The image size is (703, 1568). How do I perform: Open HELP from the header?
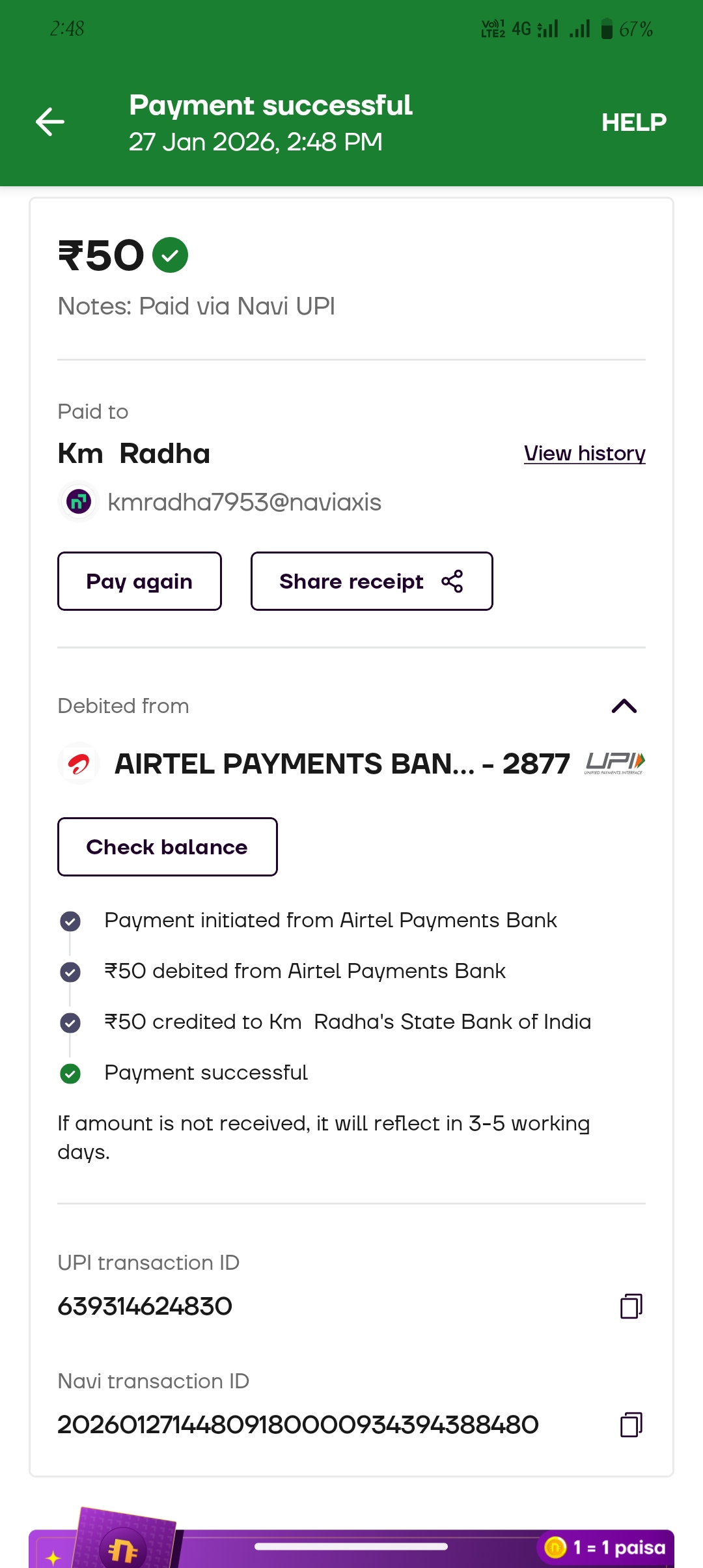click(x=633, y=122)
